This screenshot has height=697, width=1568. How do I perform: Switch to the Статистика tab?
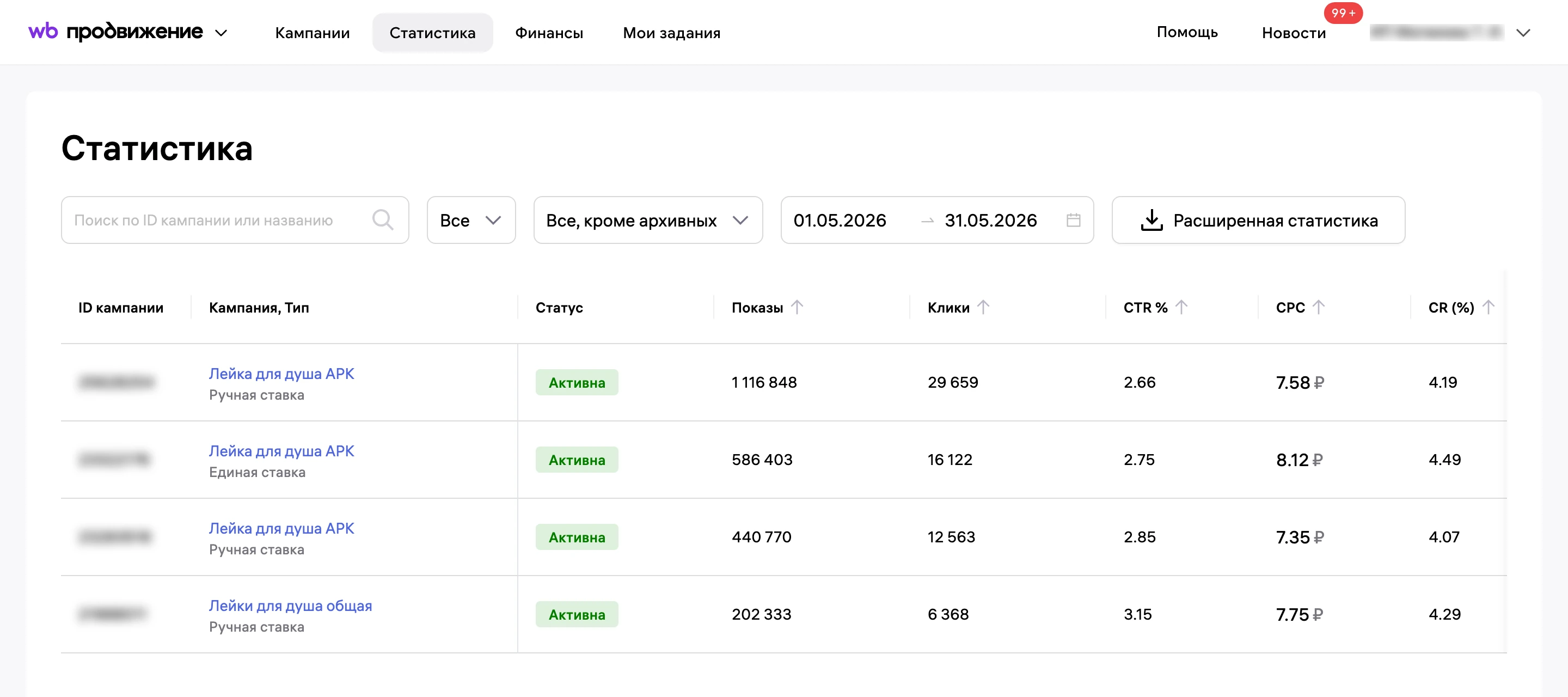coord(432,33)
